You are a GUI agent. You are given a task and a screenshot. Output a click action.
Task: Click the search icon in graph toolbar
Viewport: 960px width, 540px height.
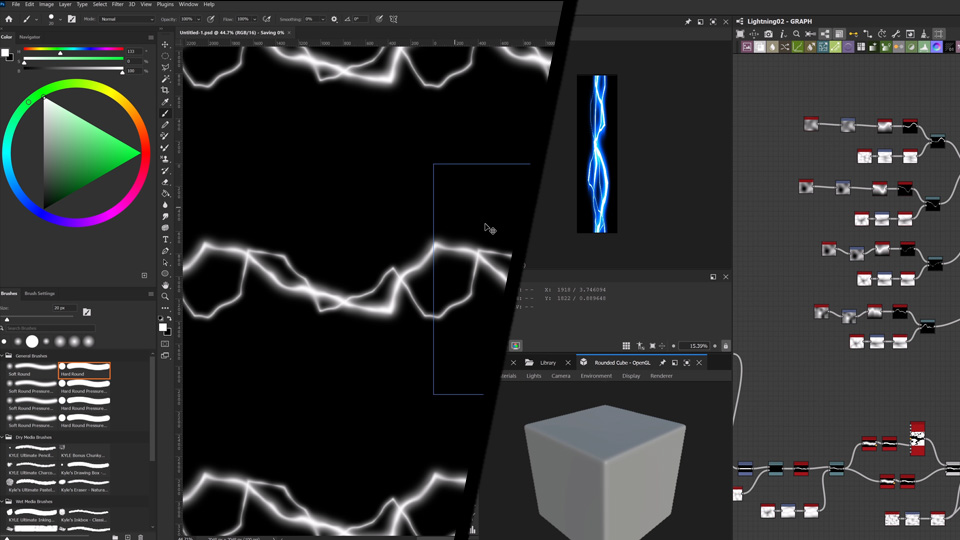point(796,34)
